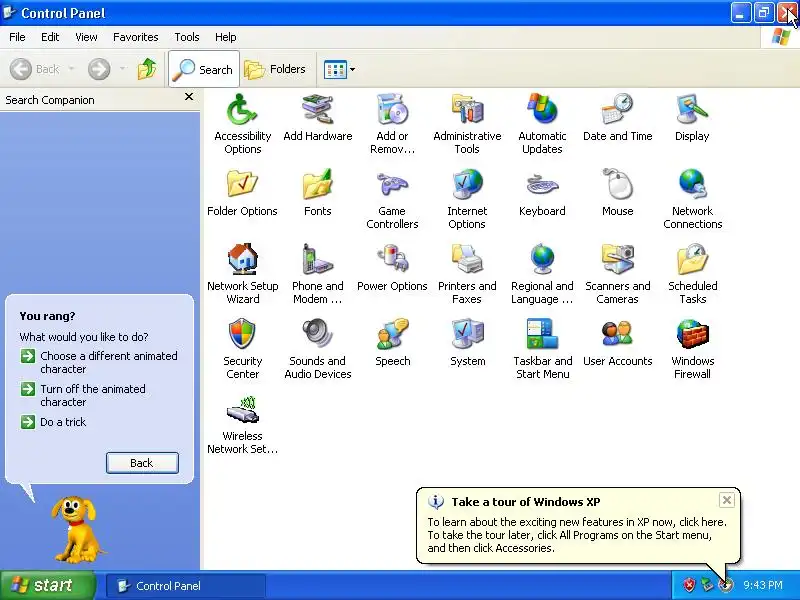Click the red security shield tray icon

(x=689, y=585)
